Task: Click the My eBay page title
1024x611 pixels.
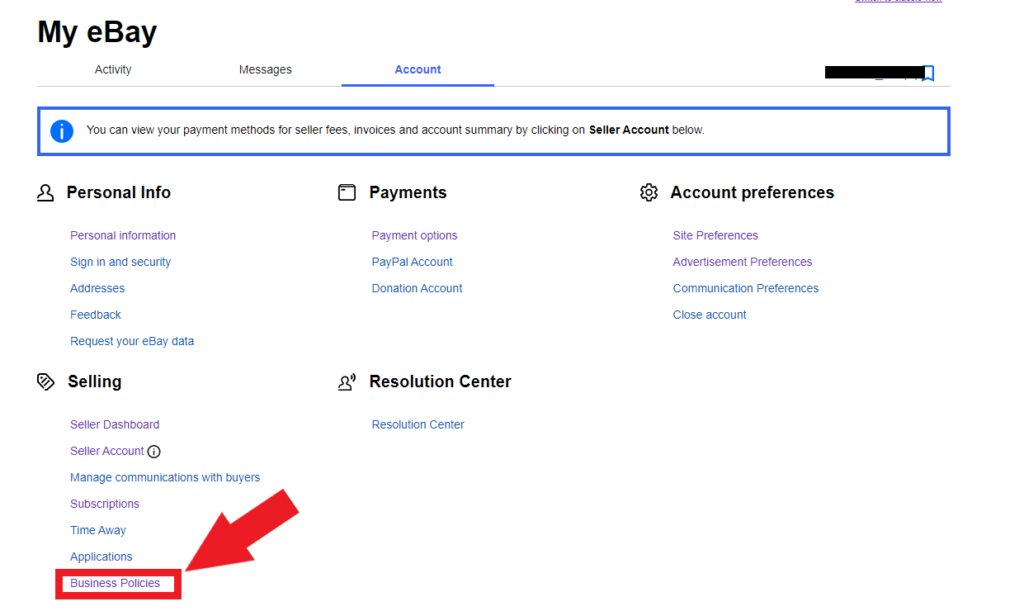Action: [97, 31]
